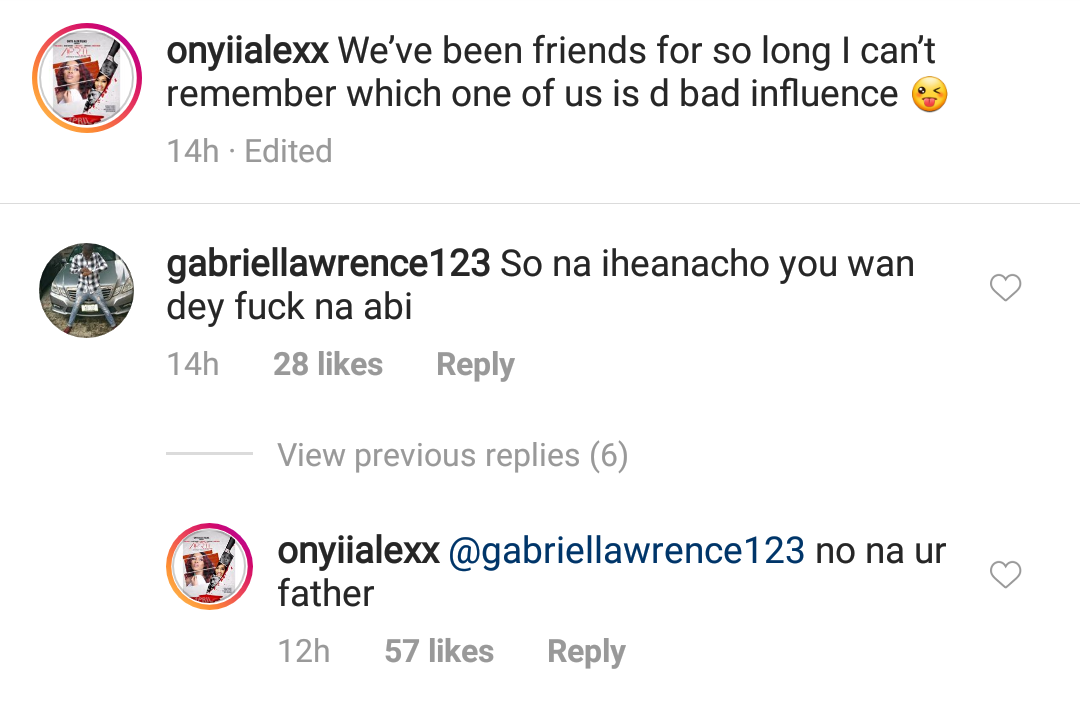Follow the @gabriellawrence123 mention link
Image resolution: width=1080 pixels, height=714 pixels.
point(627,551)
